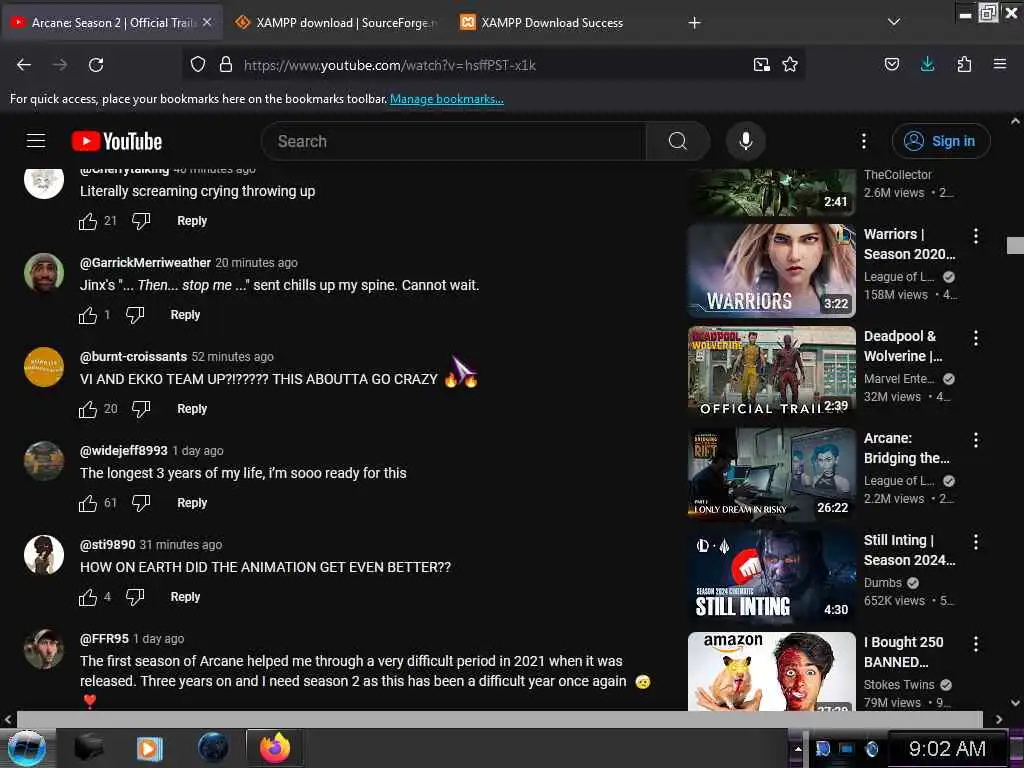Open more options for Warriors video
Screen dimensions: 1024x768
coord(975,236)
